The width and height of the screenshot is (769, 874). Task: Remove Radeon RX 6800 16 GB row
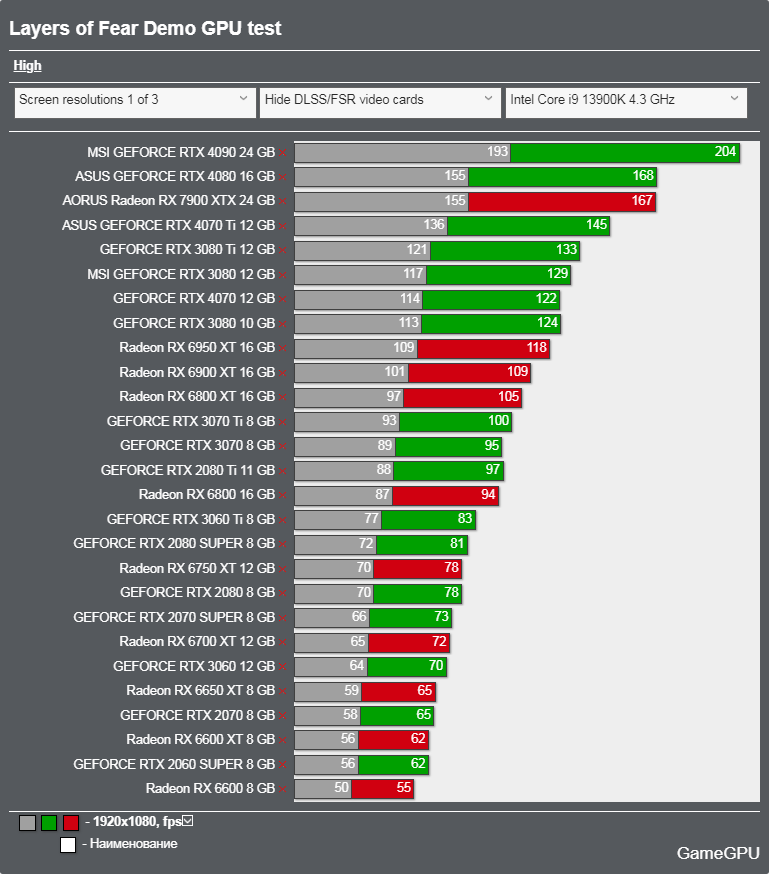coord(283,496)
